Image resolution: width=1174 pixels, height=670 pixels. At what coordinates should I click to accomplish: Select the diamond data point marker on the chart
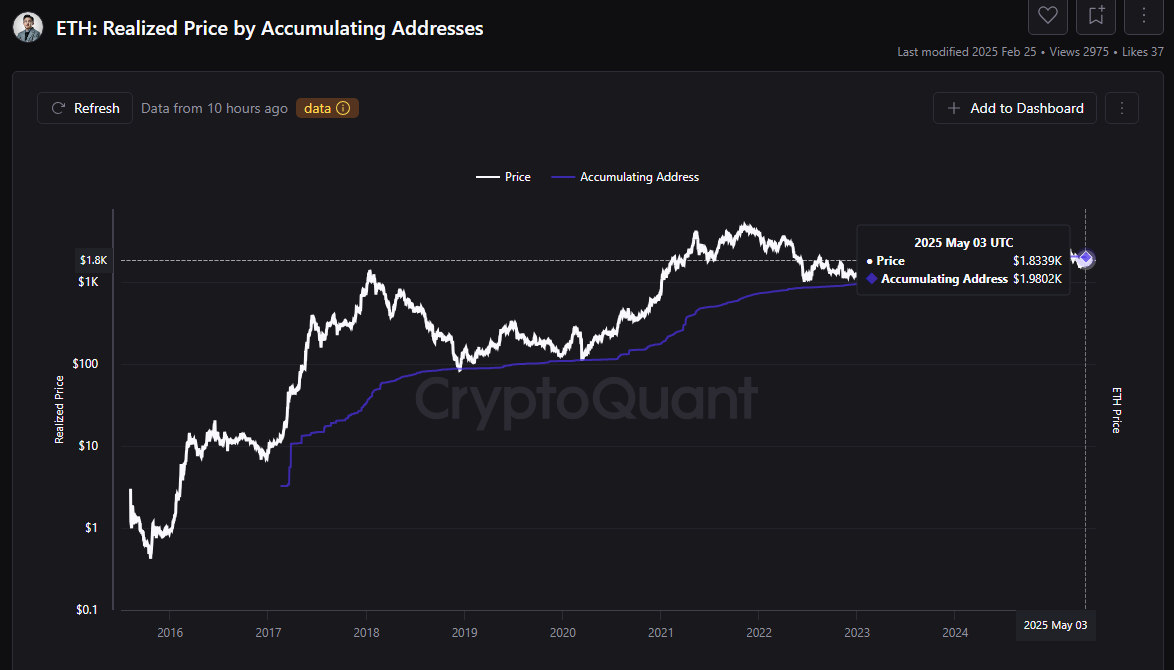click(x=1083, y=259)
